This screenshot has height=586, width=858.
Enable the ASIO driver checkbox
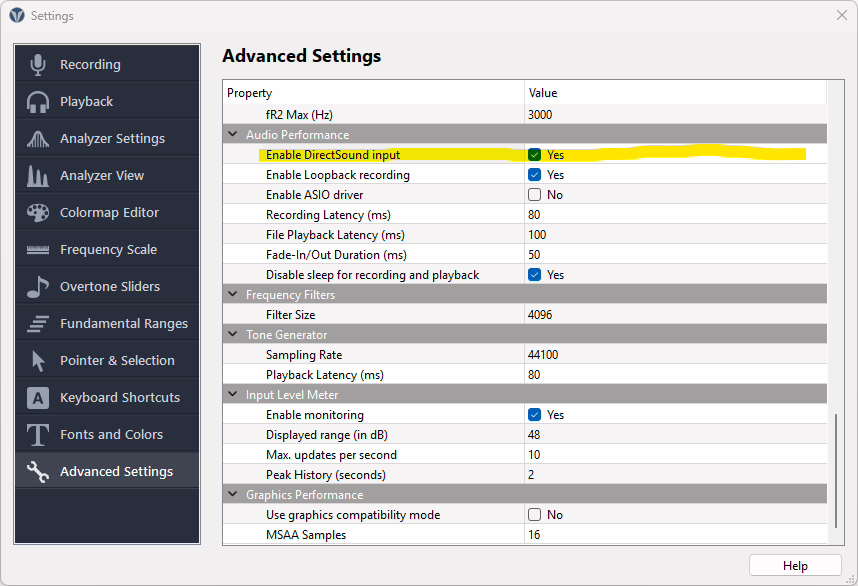[533, 195]
